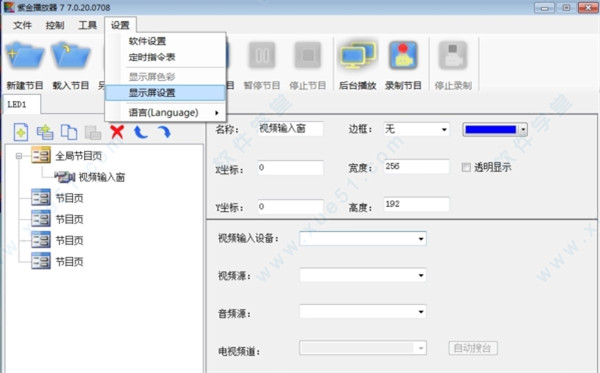Viewport: 600px width, 373px height.
Task: Click the 新建节目 folder icon
Action: 24,55
